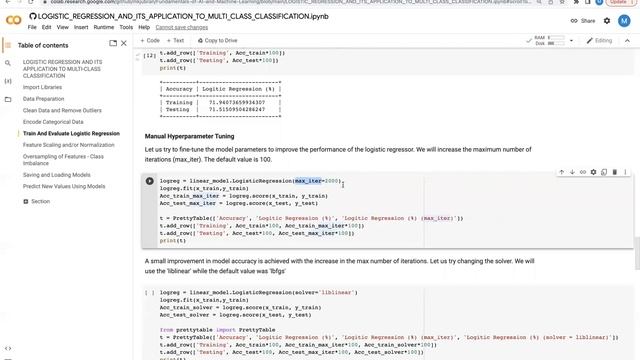The width and height of the screenshot is (640, 360).
Task: Move the selected cell down
Action: pos(572,172)
